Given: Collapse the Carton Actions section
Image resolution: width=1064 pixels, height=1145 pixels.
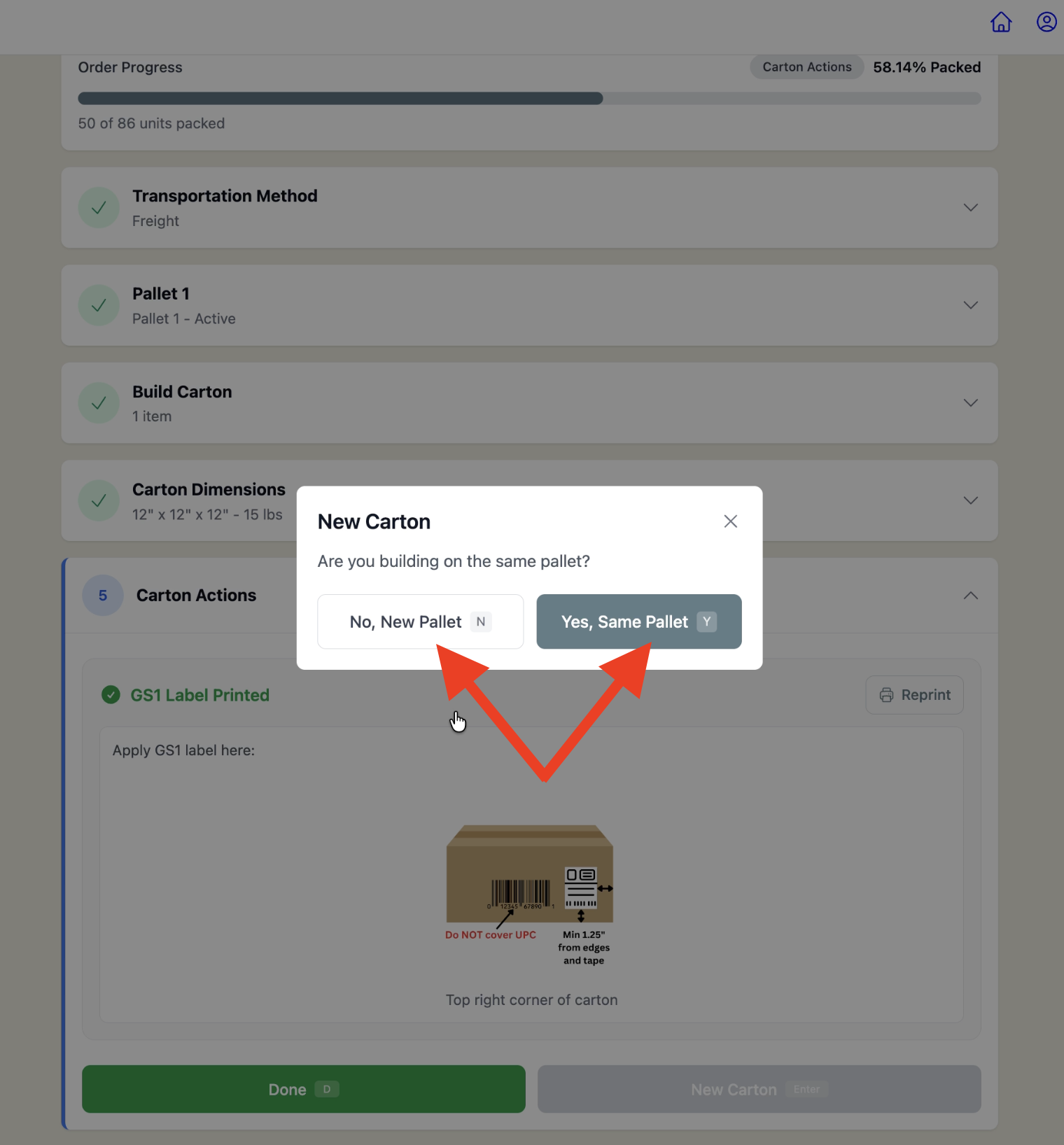Looking at the screenshot, I should (x=970, y=596).
